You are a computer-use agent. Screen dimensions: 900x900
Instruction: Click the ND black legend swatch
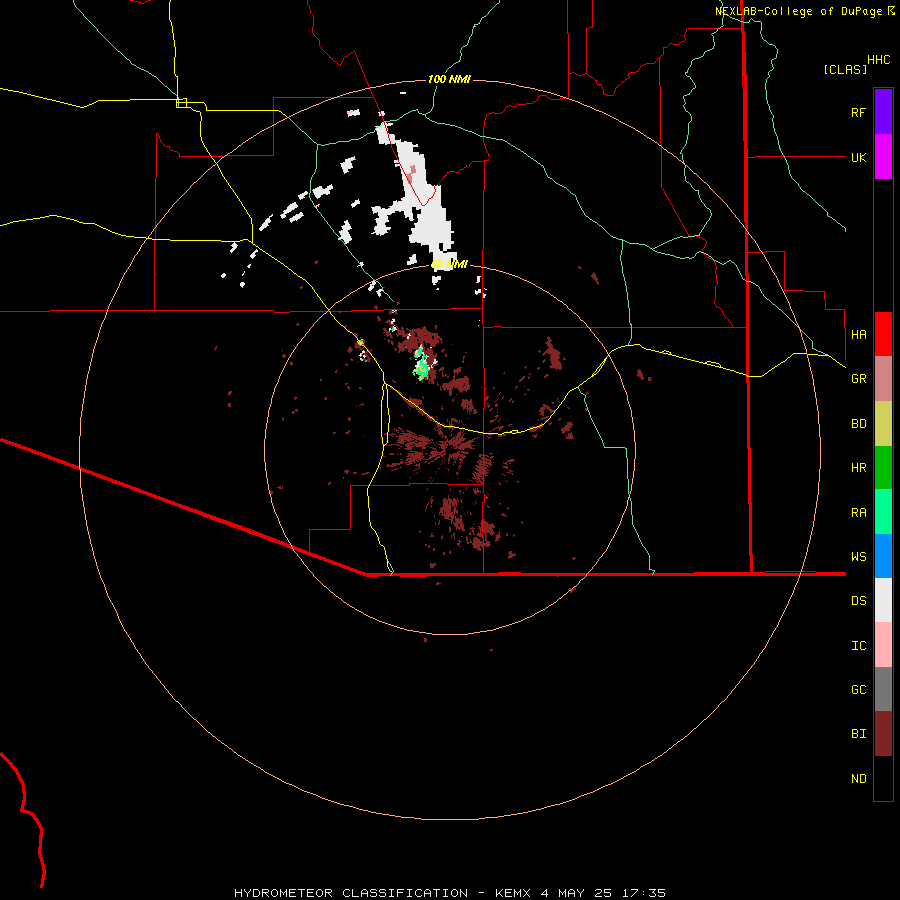(883, 778)
